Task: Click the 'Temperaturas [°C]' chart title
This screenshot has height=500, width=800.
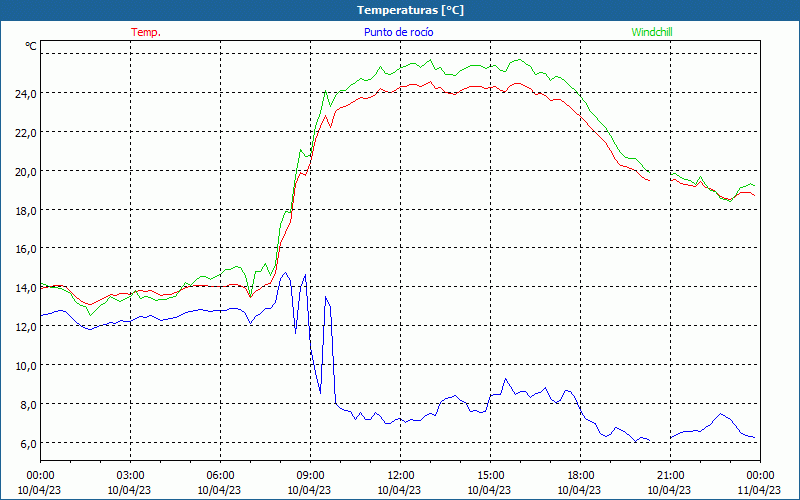Action: [x=410, y=10]
